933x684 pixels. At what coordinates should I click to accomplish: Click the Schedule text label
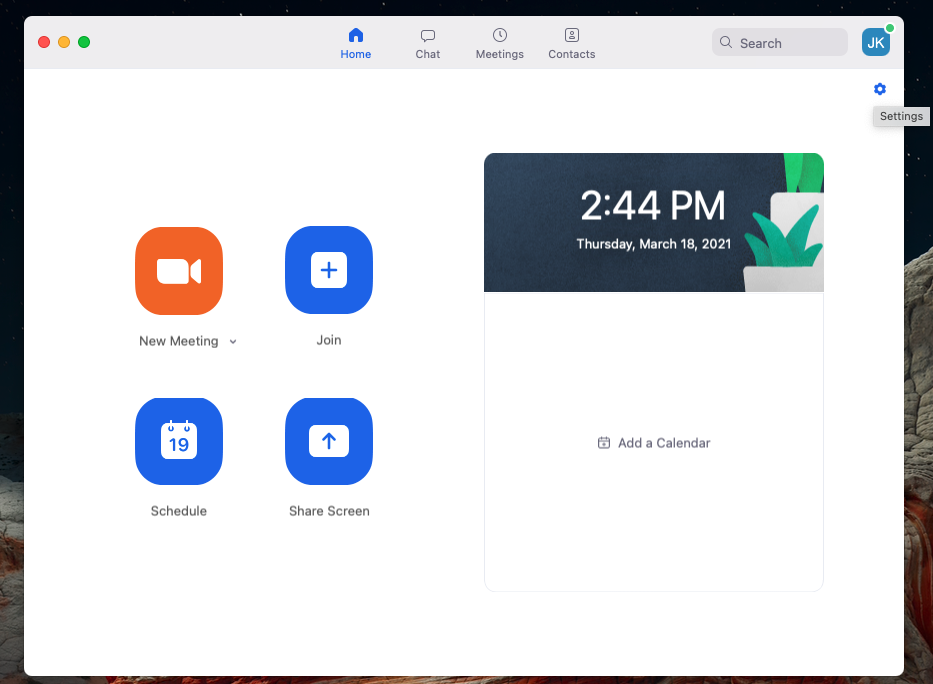[179, 511]
